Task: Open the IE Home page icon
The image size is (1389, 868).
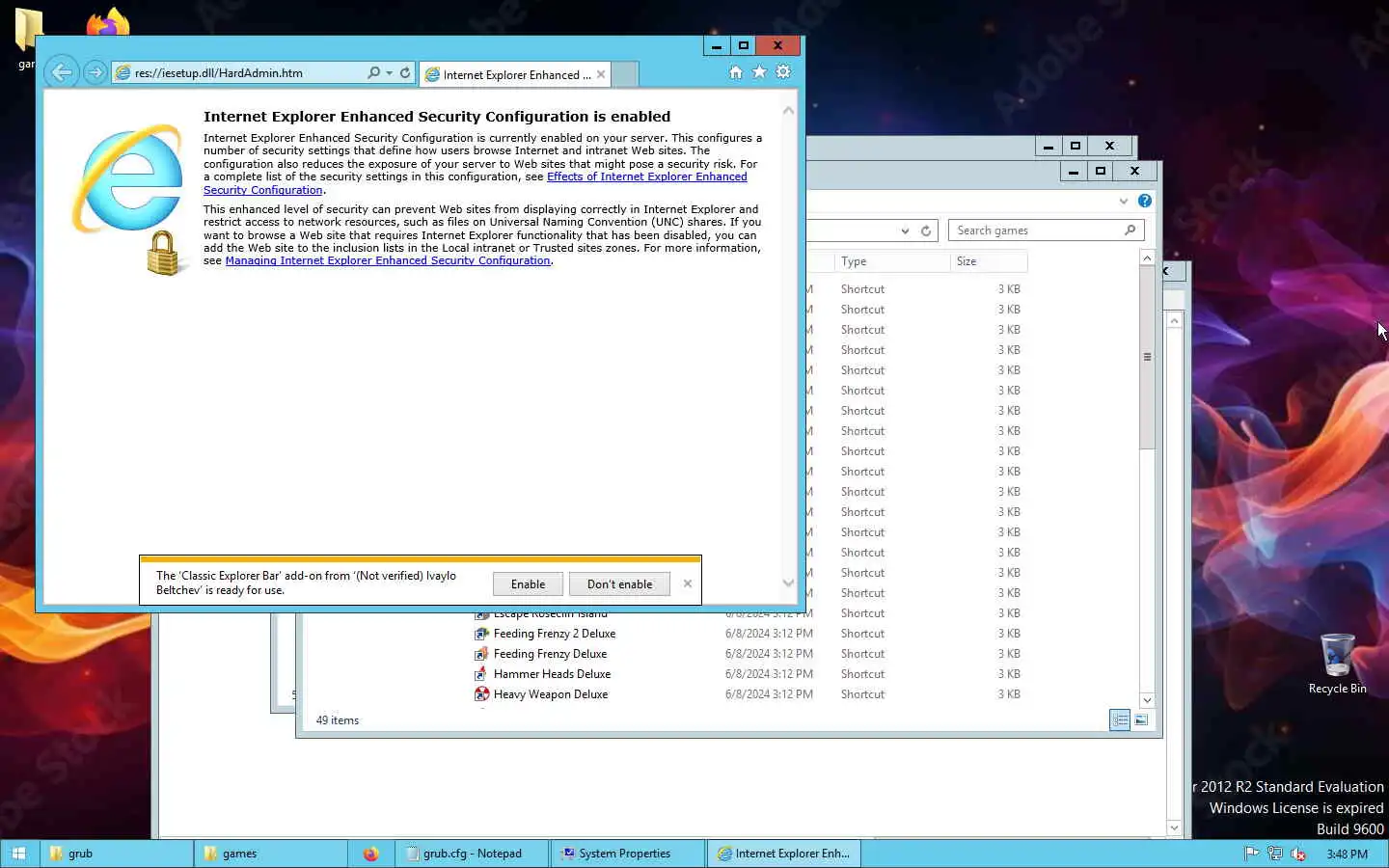Action: coord(735,72)
